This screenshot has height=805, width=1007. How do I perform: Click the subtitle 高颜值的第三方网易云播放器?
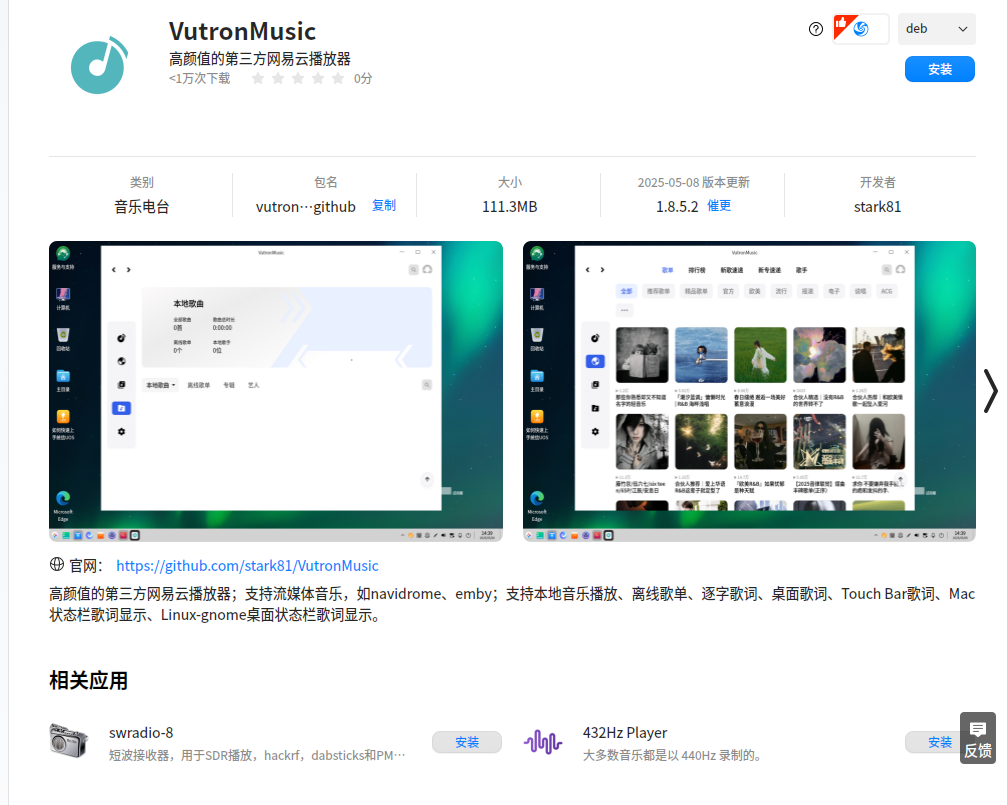pyautogui.click(x=260, y=59)
